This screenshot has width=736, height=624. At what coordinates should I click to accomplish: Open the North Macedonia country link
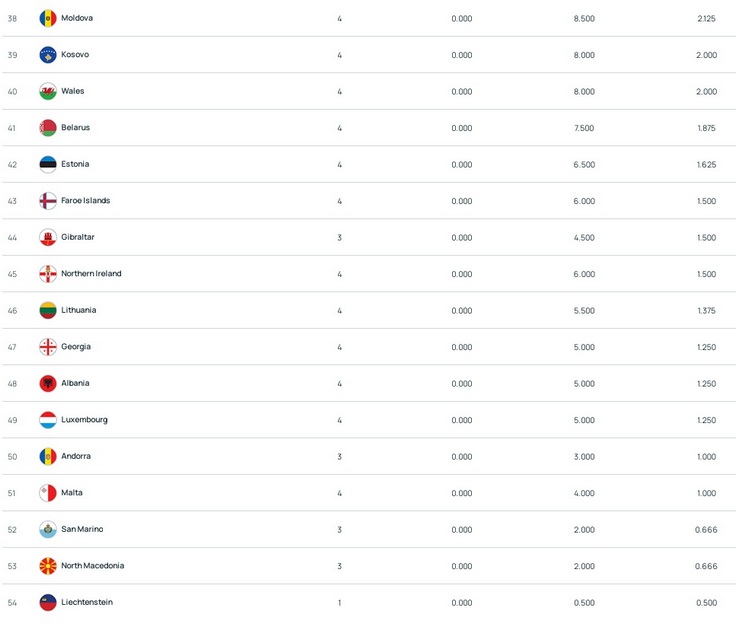[x=92, y=566]
